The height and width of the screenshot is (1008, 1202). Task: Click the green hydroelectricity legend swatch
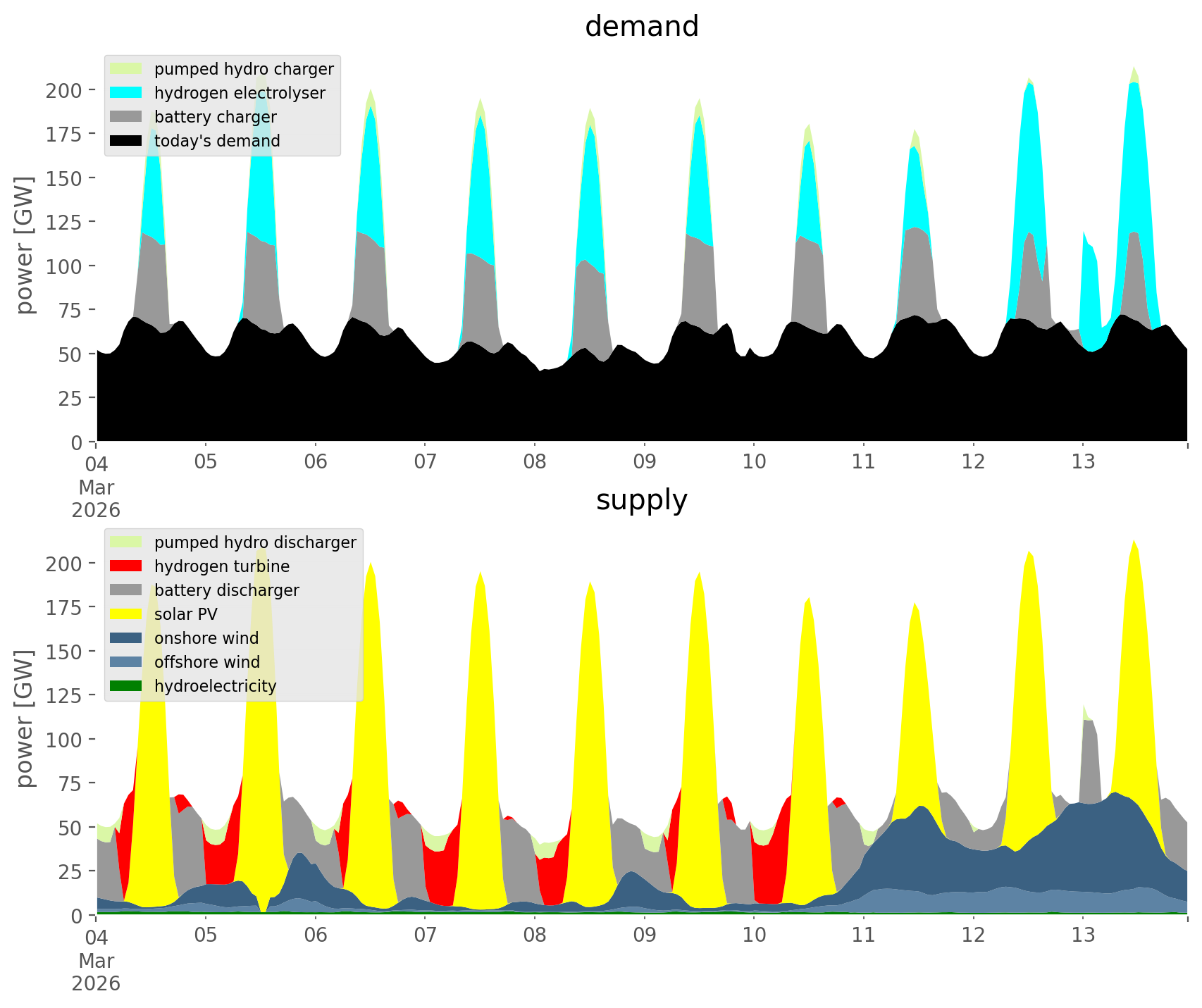pyautogui.click(x=126, y=686)
